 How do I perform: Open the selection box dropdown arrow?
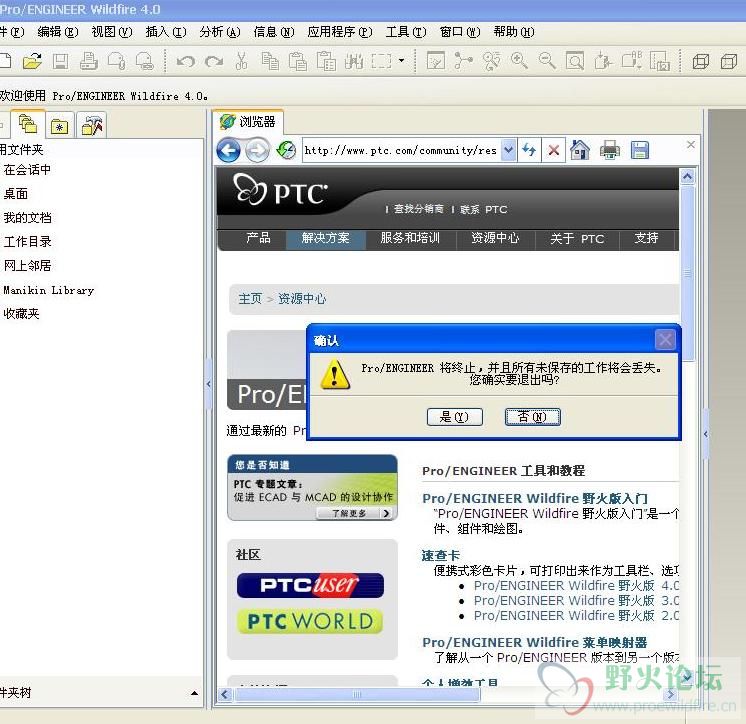[x=402, y=61]
